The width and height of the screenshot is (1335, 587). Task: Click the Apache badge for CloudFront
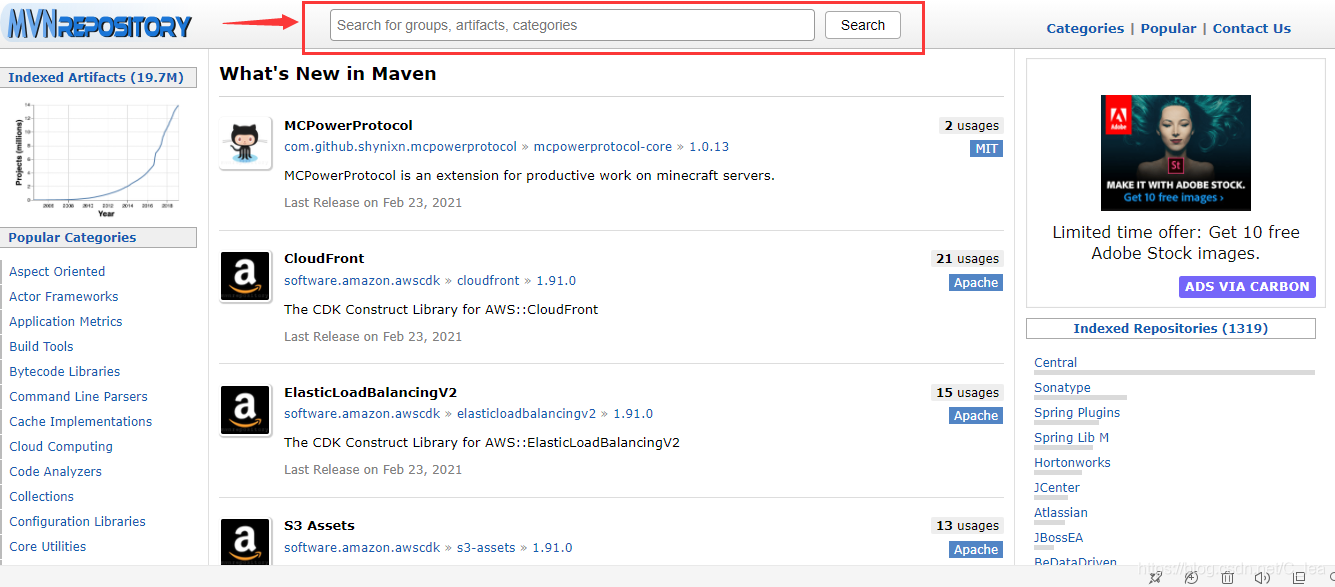[x=976, y=283]
